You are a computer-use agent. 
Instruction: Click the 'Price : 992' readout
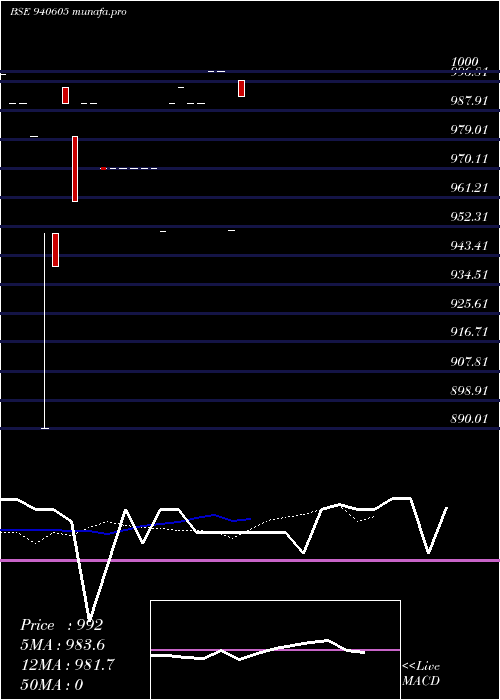[x=62, y=625]
